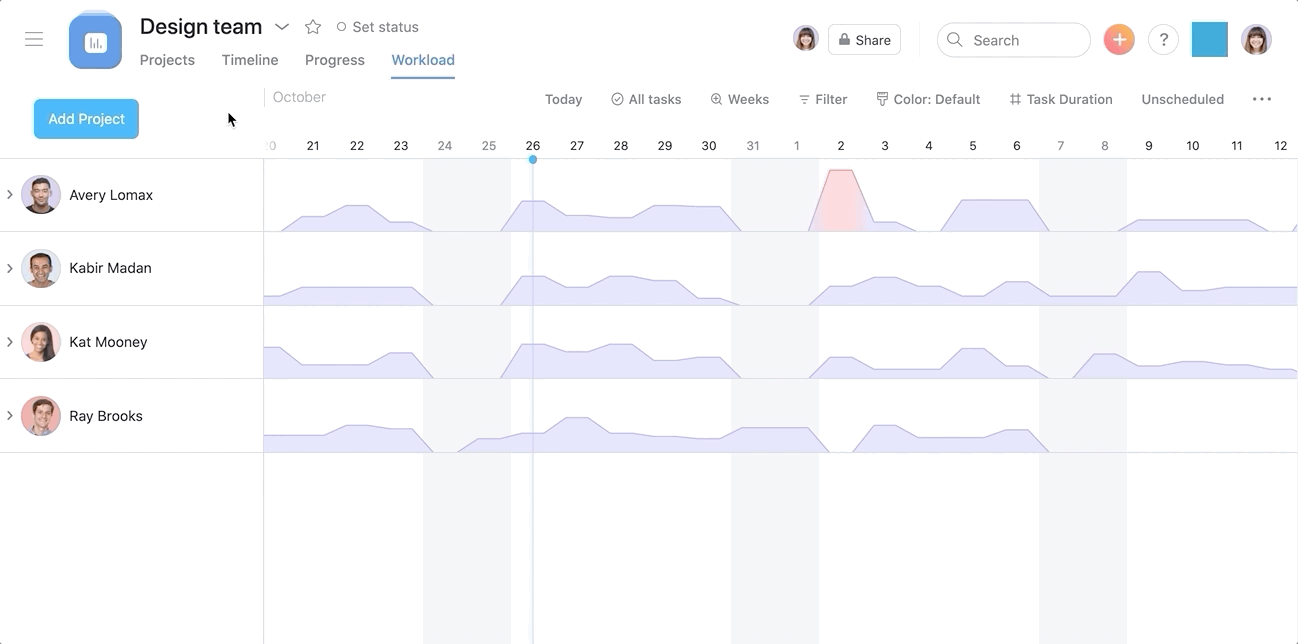
Task: Click the name Avery Lomax
Action: click(x=111, y=195)
